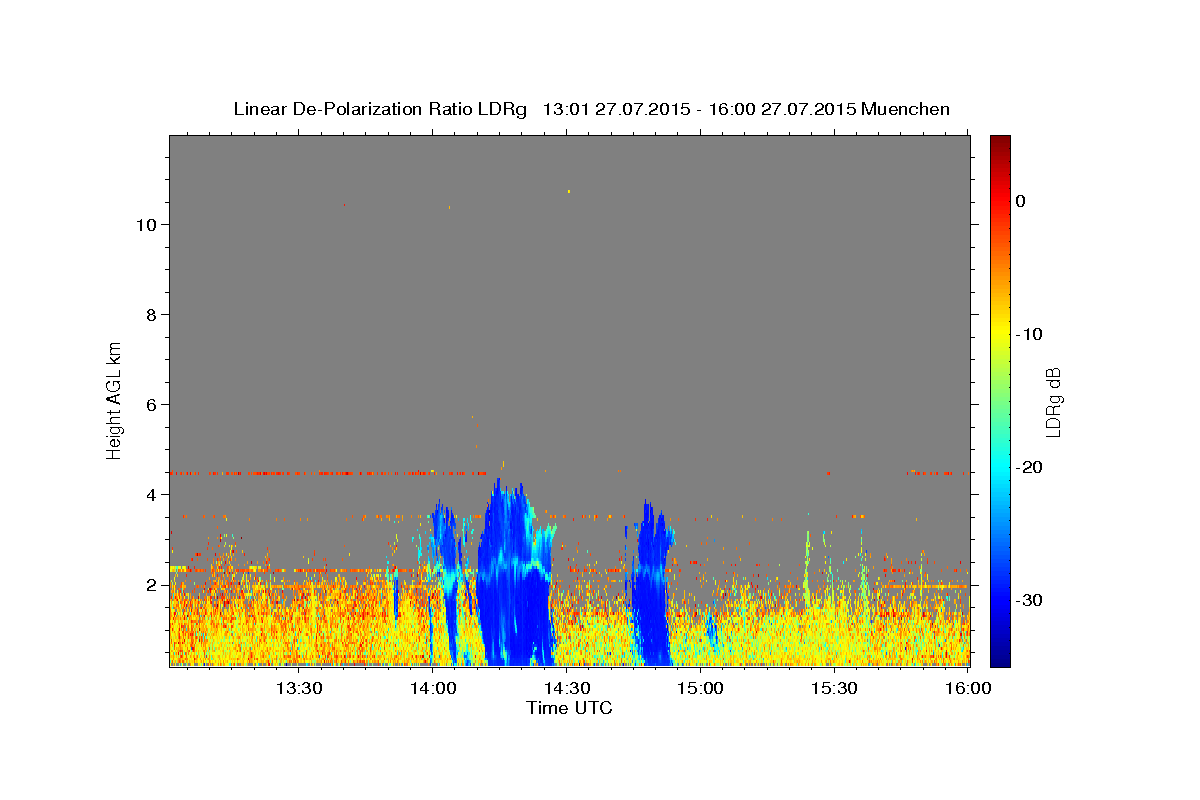Image resolution: width=1200 pixels, height=800 pixels.
Task: Click the blue precipitation column near 14:50
Action: coord(652,583)
